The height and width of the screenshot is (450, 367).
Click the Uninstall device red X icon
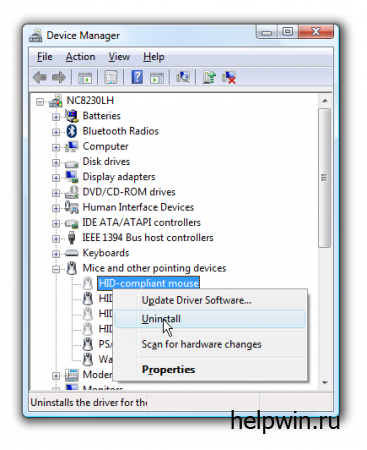(x=229, y=77)
